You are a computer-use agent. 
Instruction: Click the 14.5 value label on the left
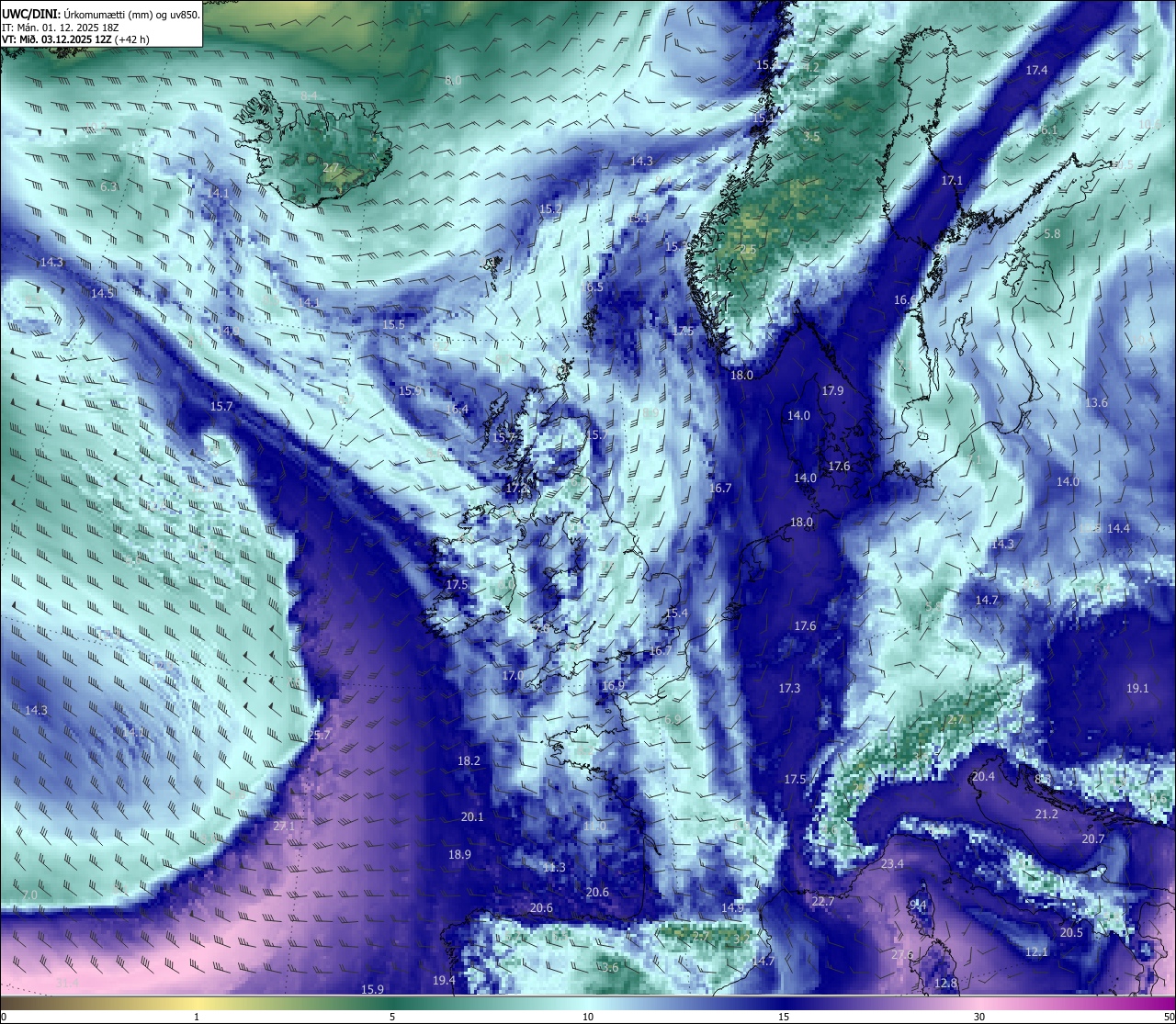(x=102, y=293)
